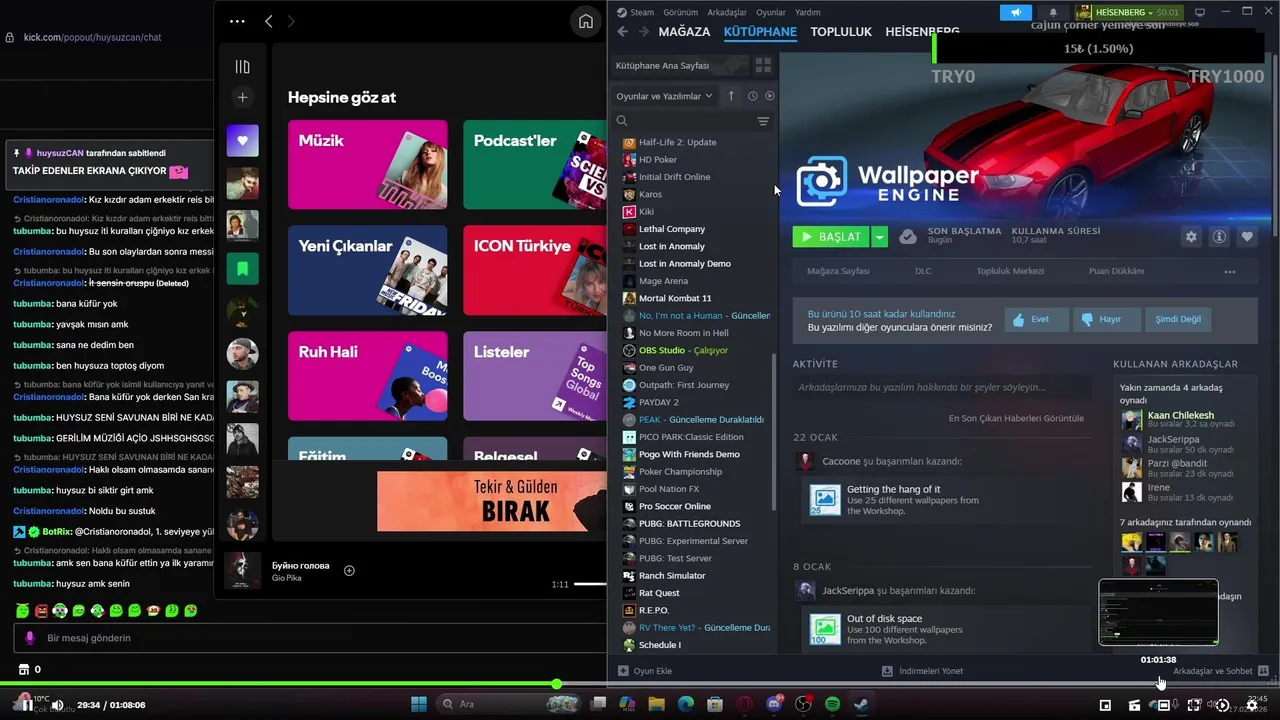The height and width of the screenshot is (720, 1280).
Task: Click Şimdi Değil button
Action: [1177, 319]
